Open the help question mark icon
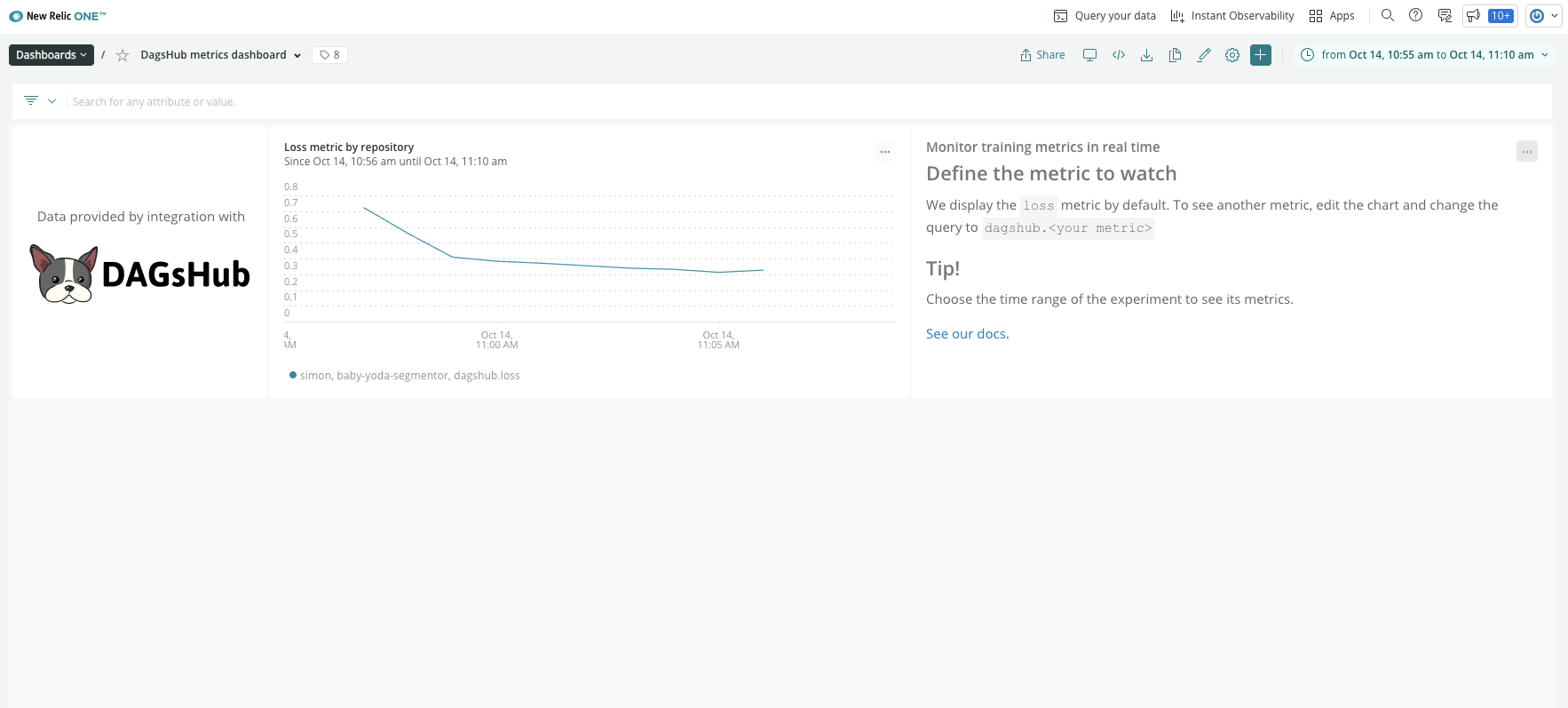This screenshot has height=708, width=1568. [x=1416, y=16]
